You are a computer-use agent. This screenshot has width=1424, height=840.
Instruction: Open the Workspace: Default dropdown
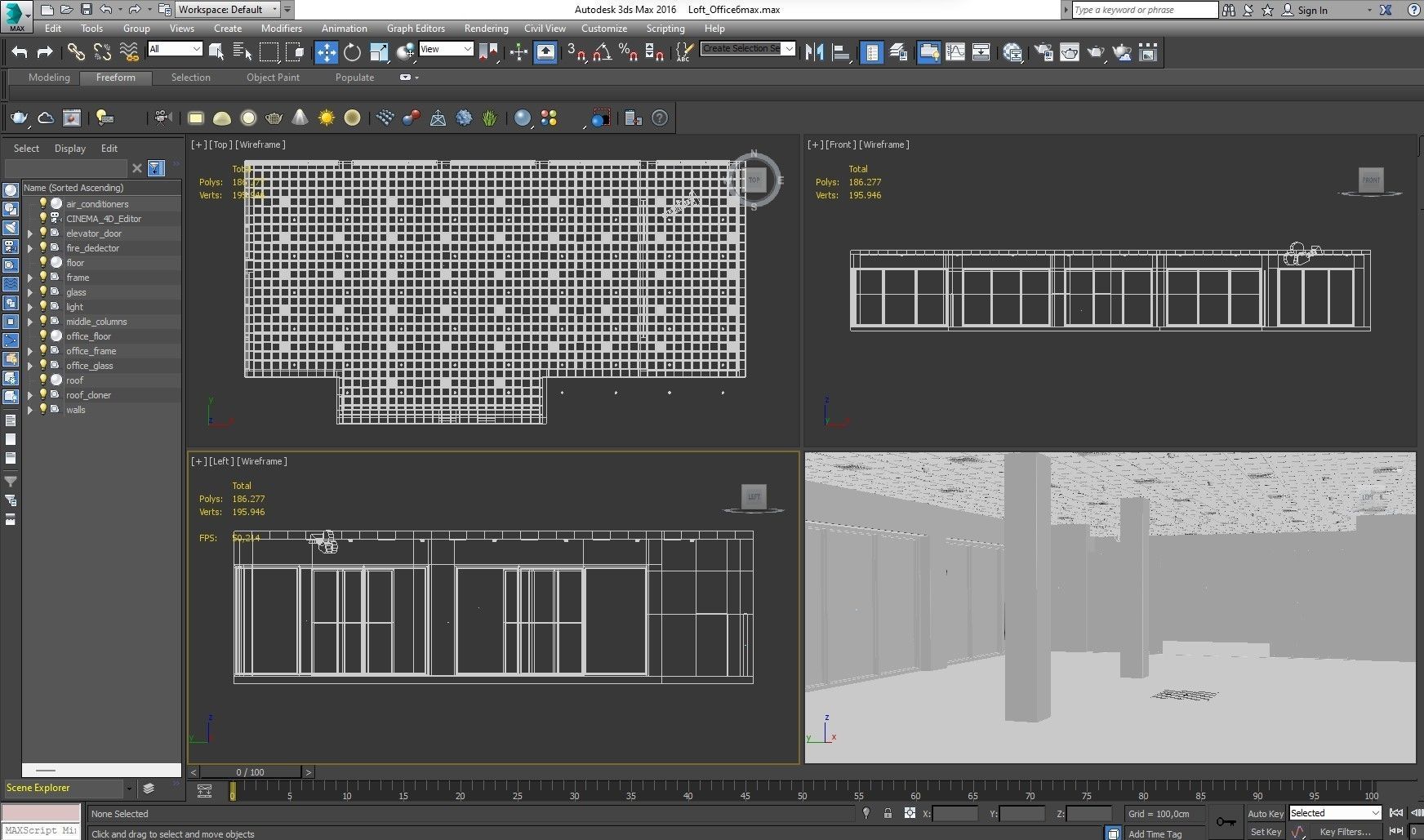click(x=228, y=10)
